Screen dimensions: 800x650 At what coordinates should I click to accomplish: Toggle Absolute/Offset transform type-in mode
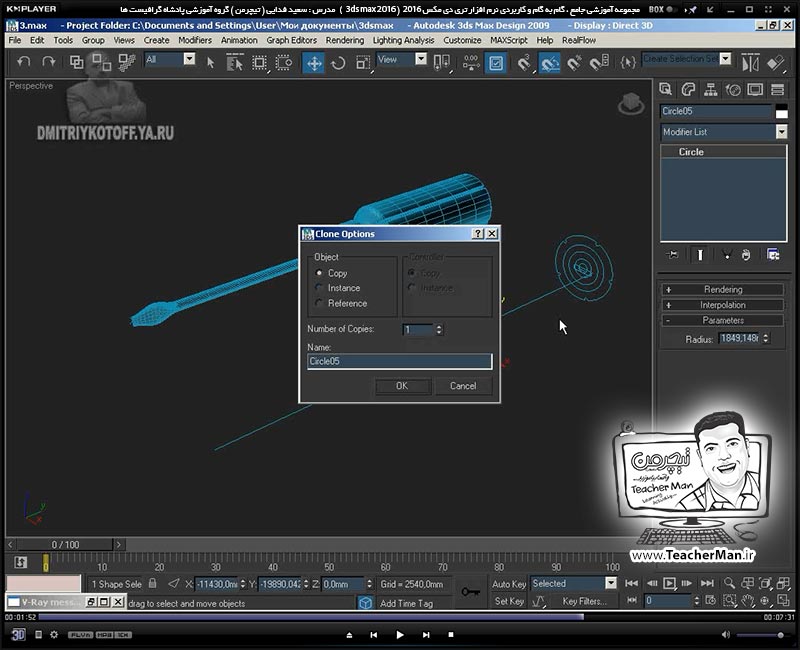point(173,583)
